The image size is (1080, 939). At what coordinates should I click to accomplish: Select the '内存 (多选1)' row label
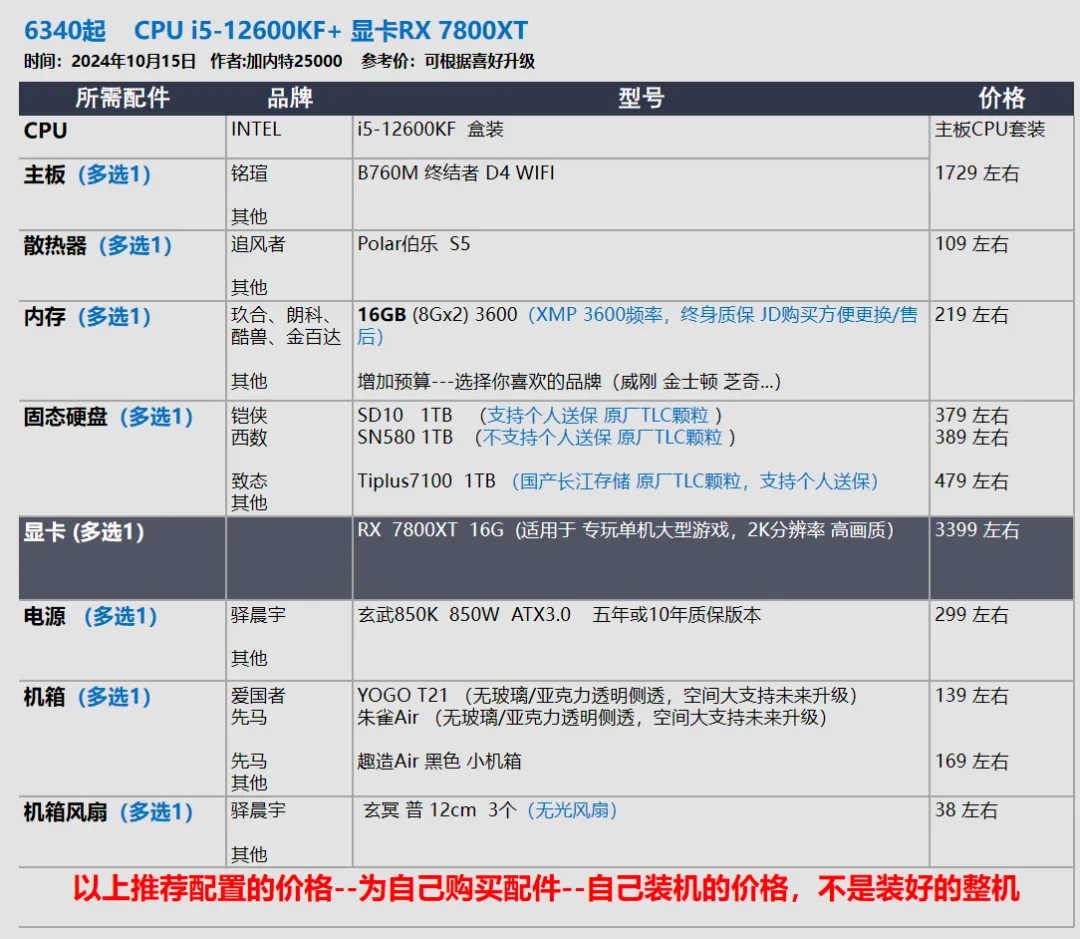pyautogui.click(x=87, y=316)
